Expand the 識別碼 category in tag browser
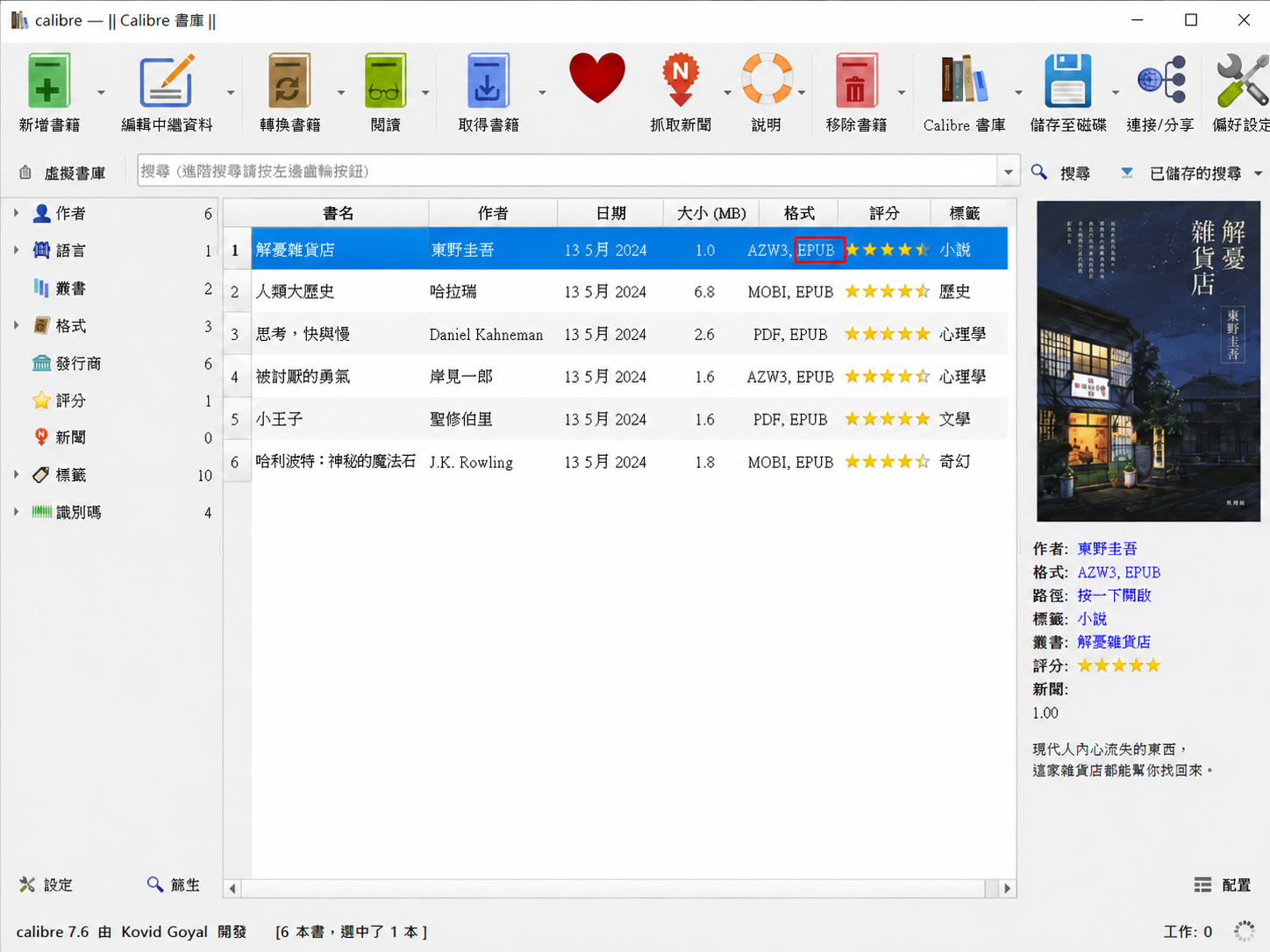 16,512
